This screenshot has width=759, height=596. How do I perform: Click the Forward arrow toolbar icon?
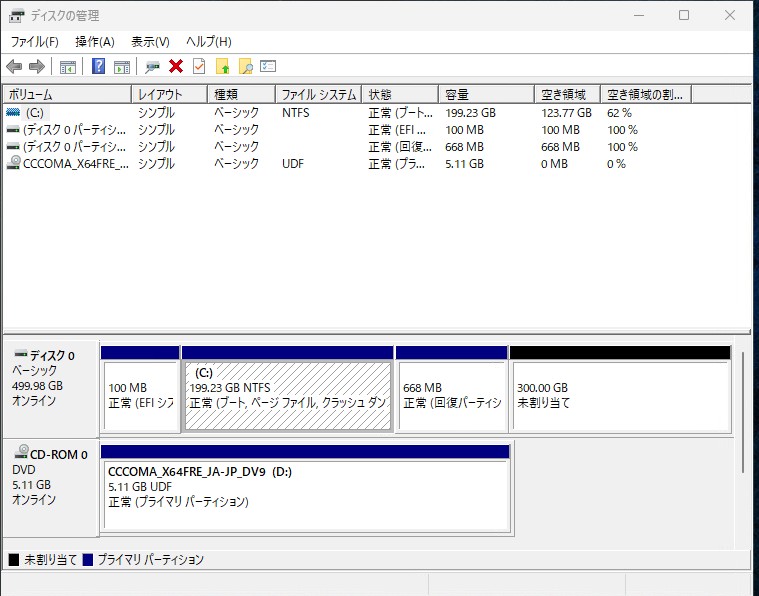coord(37,66)
